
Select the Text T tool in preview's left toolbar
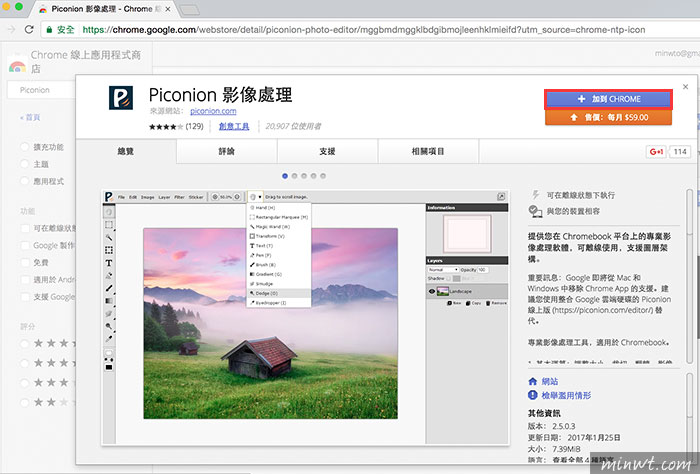109,263
